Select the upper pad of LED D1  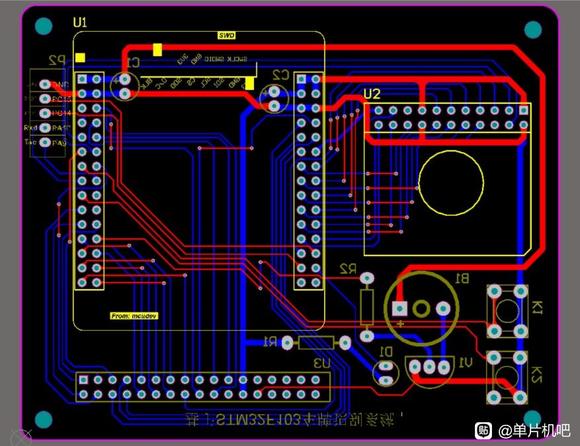pos(386,366)
